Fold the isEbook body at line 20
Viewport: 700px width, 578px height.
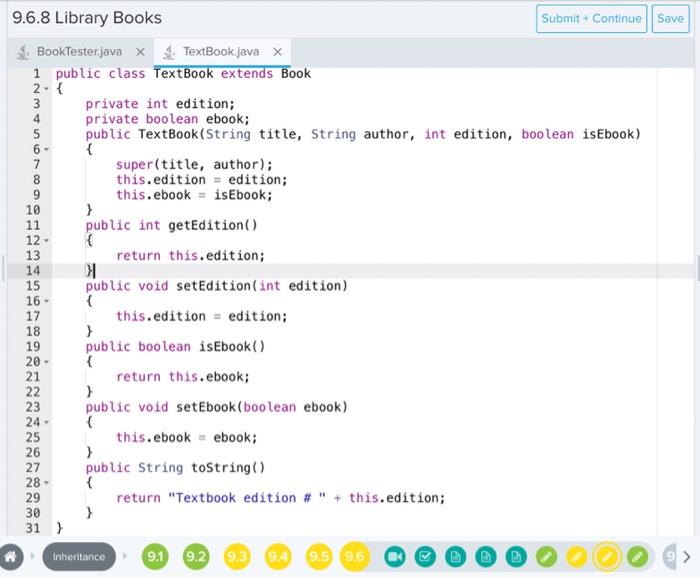[46, 362]
